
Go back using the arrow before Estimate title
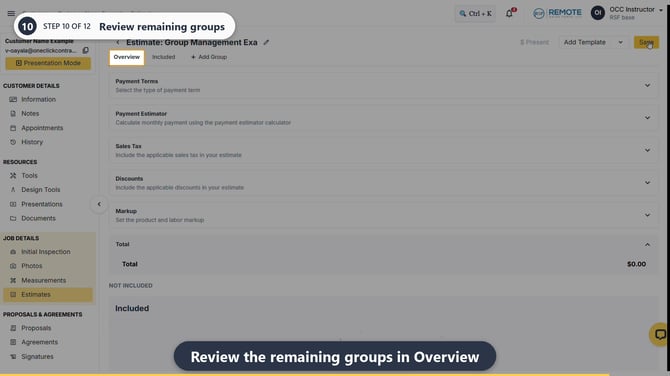tap(118, 42)
